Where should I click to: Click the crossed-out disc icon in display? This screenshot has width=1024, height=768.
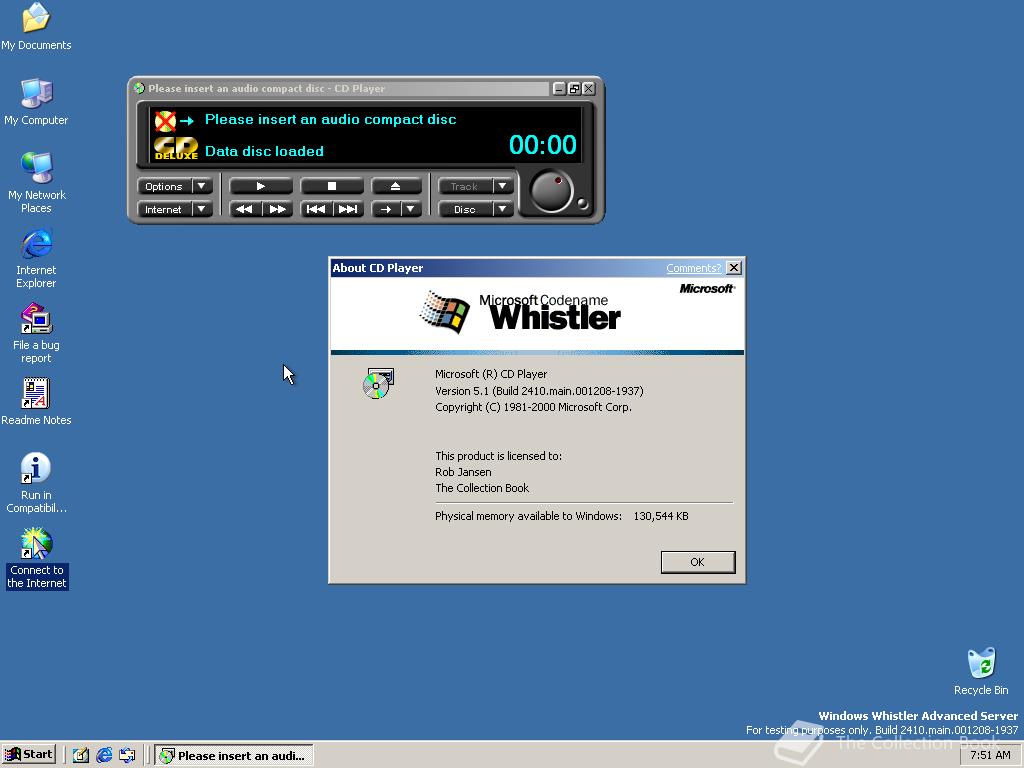point(165,121)
